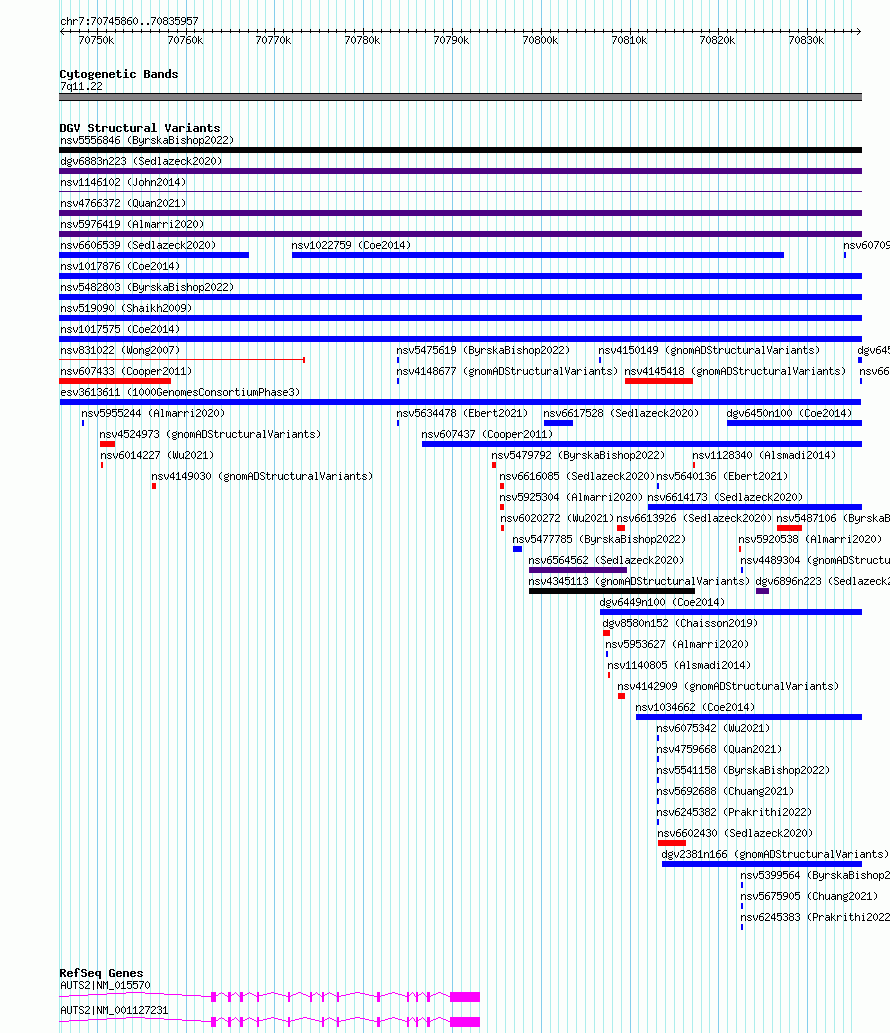Open nsv4345113 (gnomADStructuralVariants) variant
890x1033 pixels.
pos(639,583)
